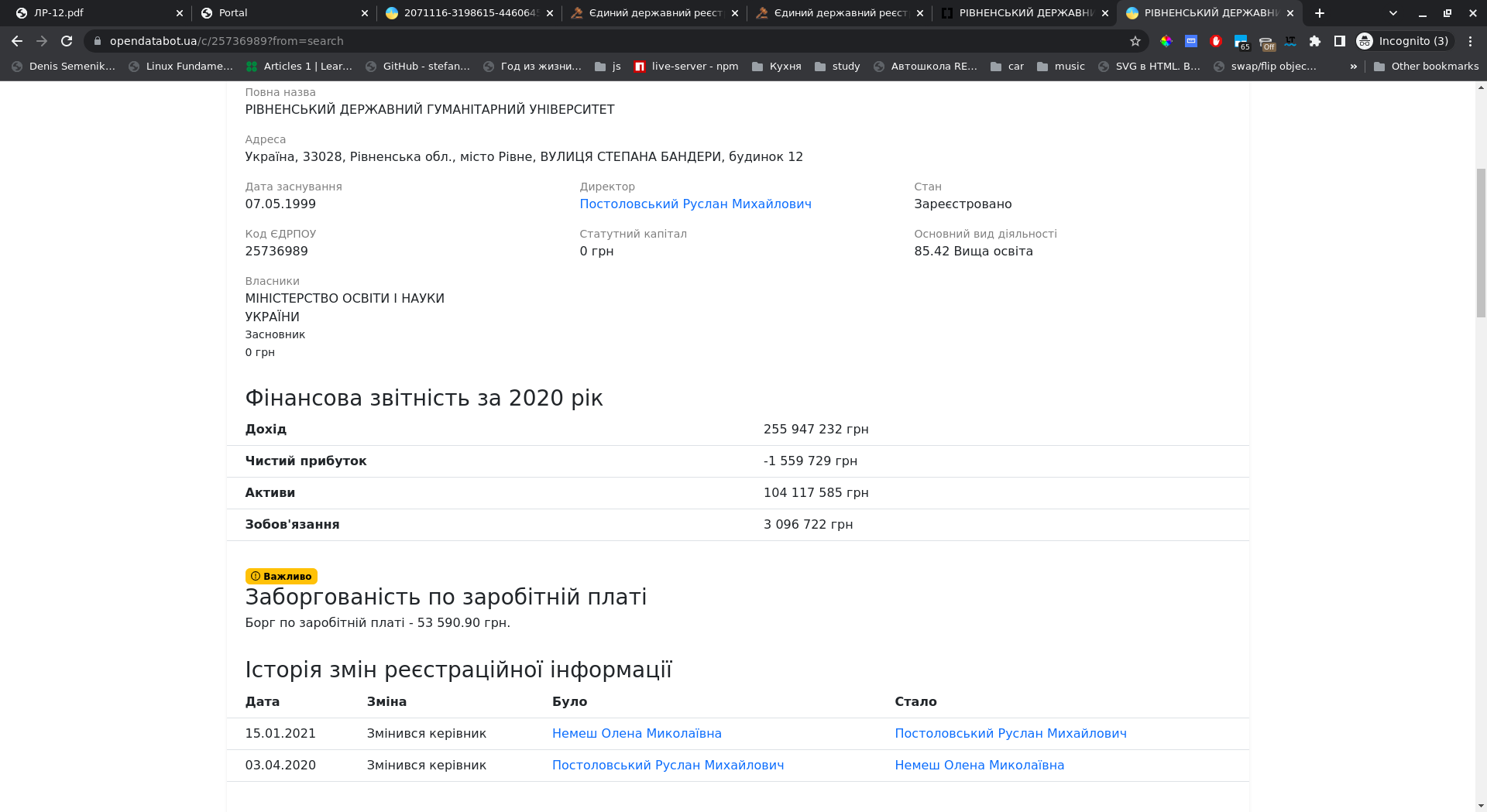1487x812 pixels.
Task: Open director Постоловський Руслан Михайлович link
Action: (695, 204)
